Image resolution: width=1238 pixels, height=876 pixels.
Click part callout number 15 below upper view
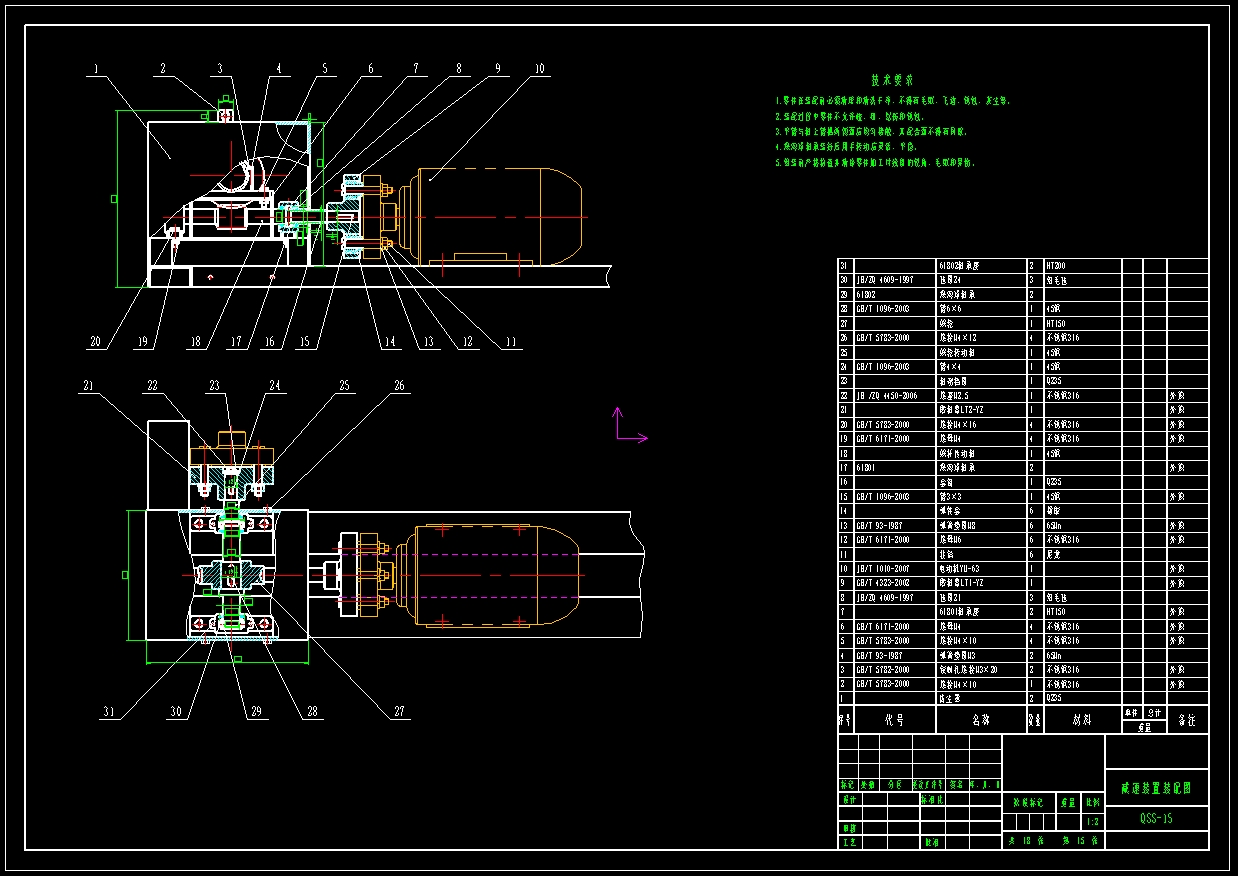[303, 342]
